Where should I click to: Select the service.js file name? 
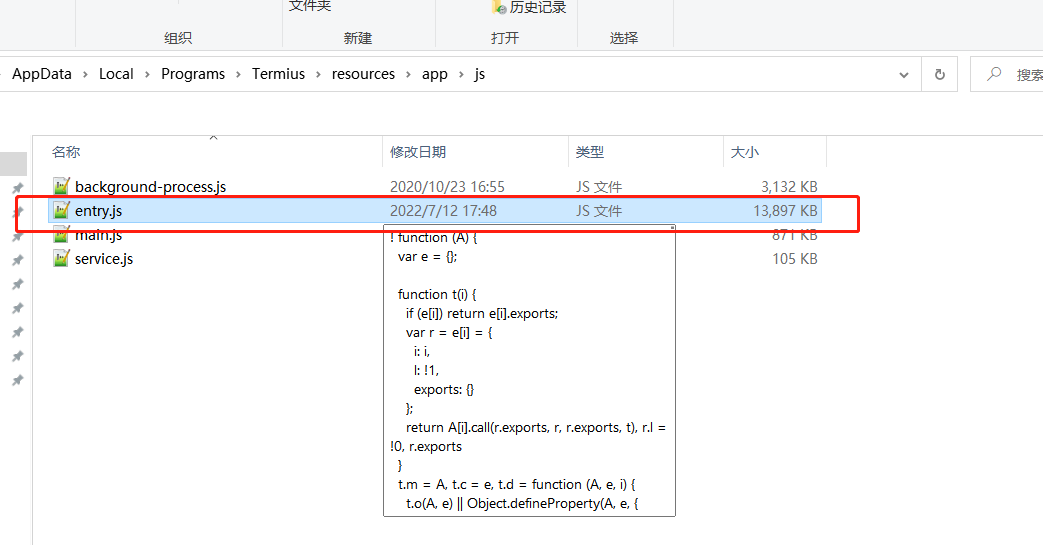(104, 259)
